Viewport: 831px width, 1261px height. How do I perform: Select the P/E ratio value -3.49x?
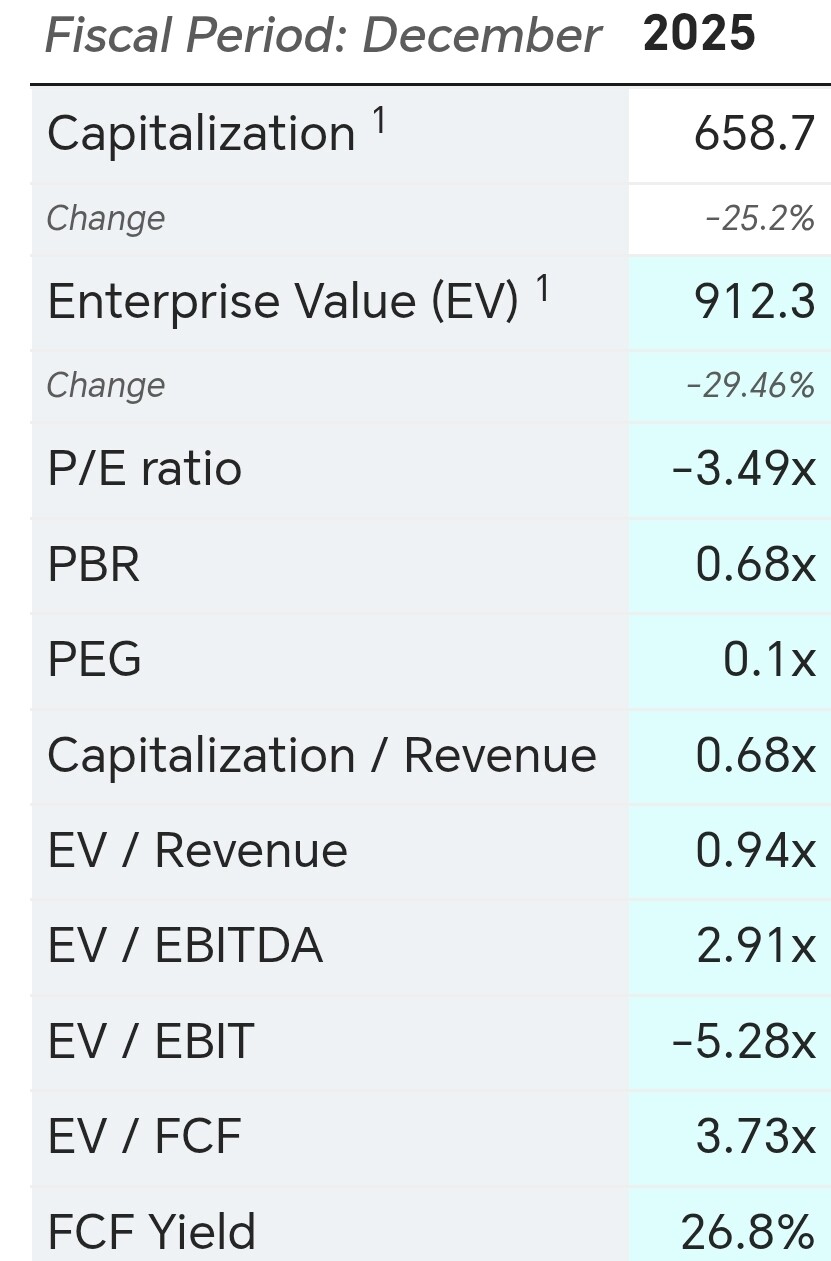(744, 468)
